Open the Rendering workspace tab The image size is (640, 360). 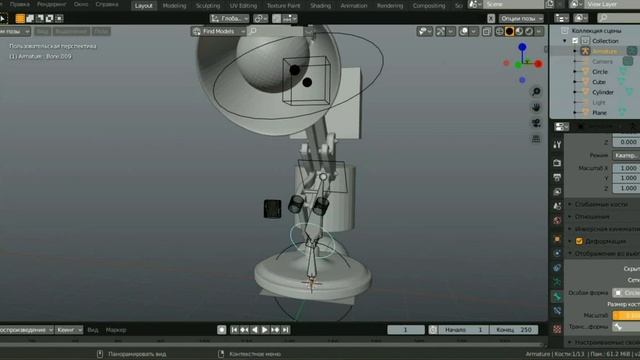point(390,6)
